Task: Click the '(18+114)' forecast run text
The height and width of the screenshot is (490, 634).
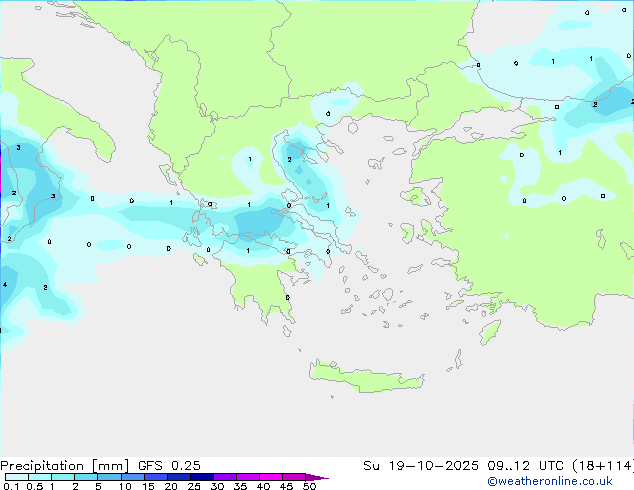Action: pyautogui.click(x=603, y=466)
